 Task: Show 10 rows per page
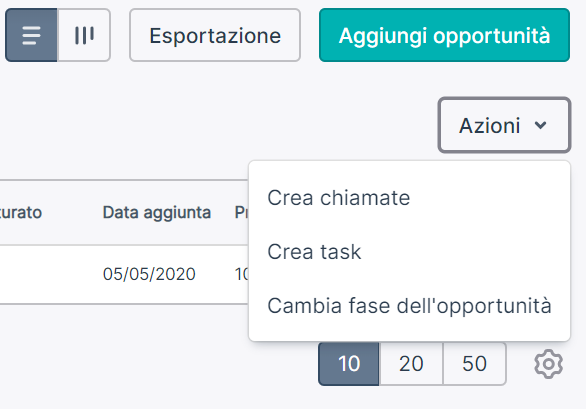tap(349, 364)
